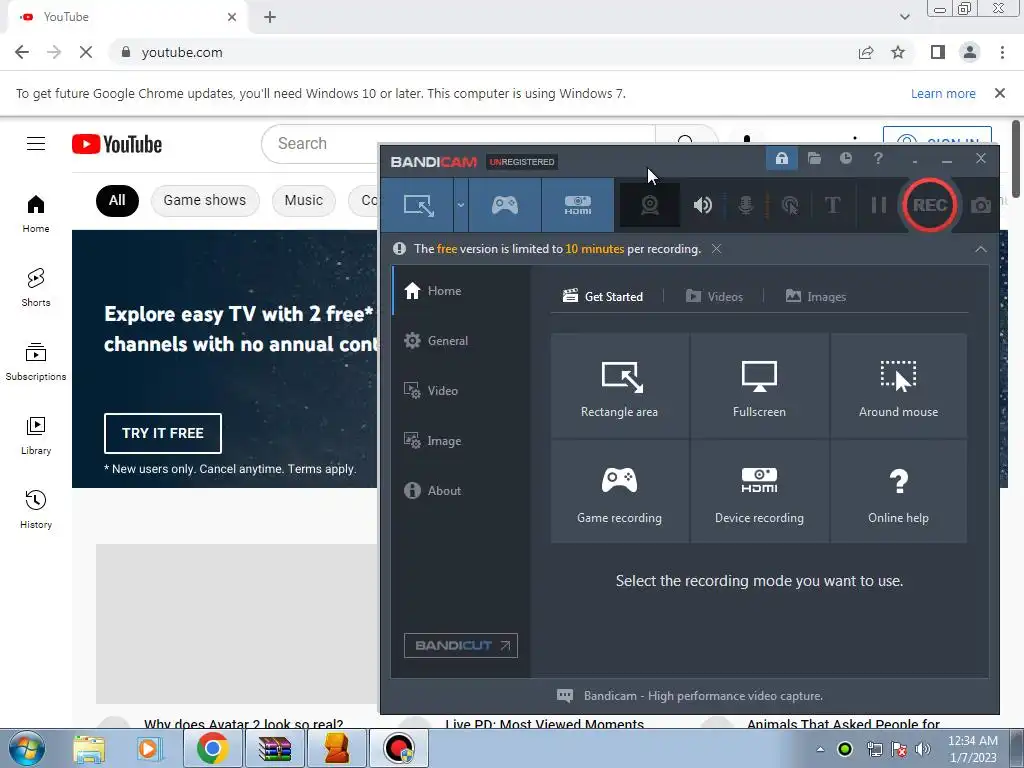Open the Chrome tab search dropdown arrow
The height and width of the screenshot is (768, 1024).
(904, 17)
